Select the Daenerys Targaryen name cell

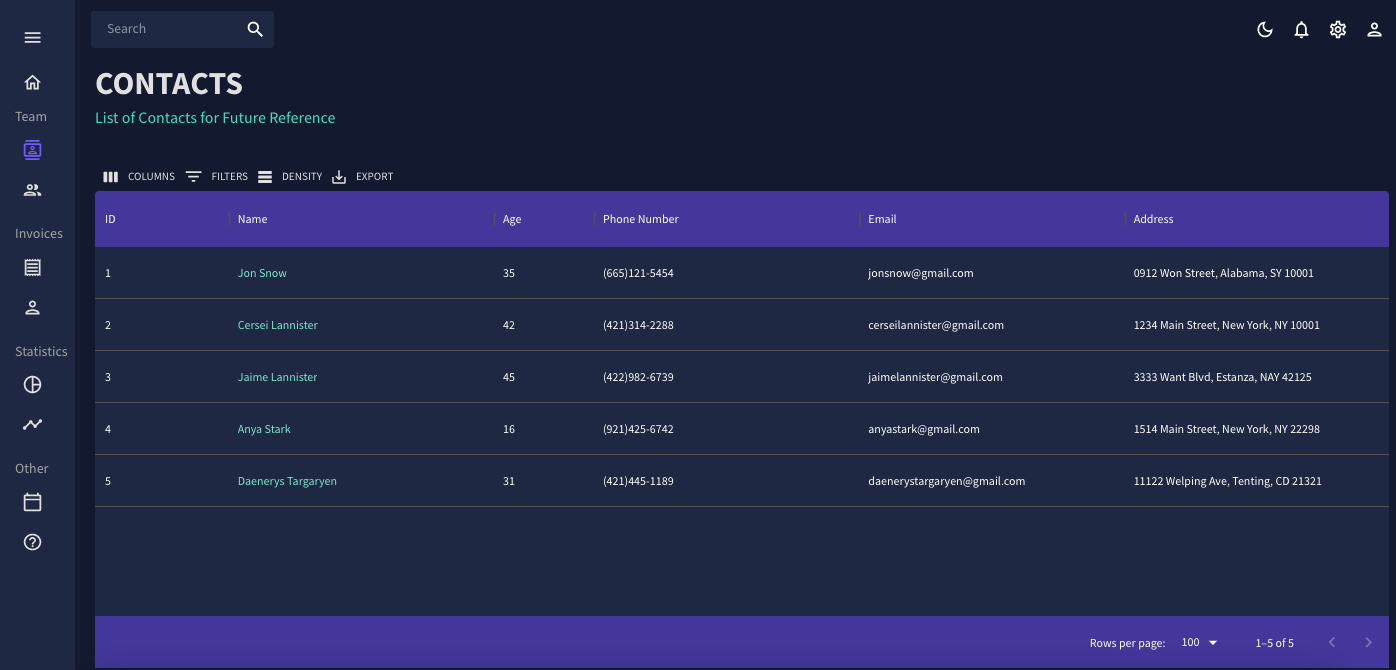tap(287, 481)
